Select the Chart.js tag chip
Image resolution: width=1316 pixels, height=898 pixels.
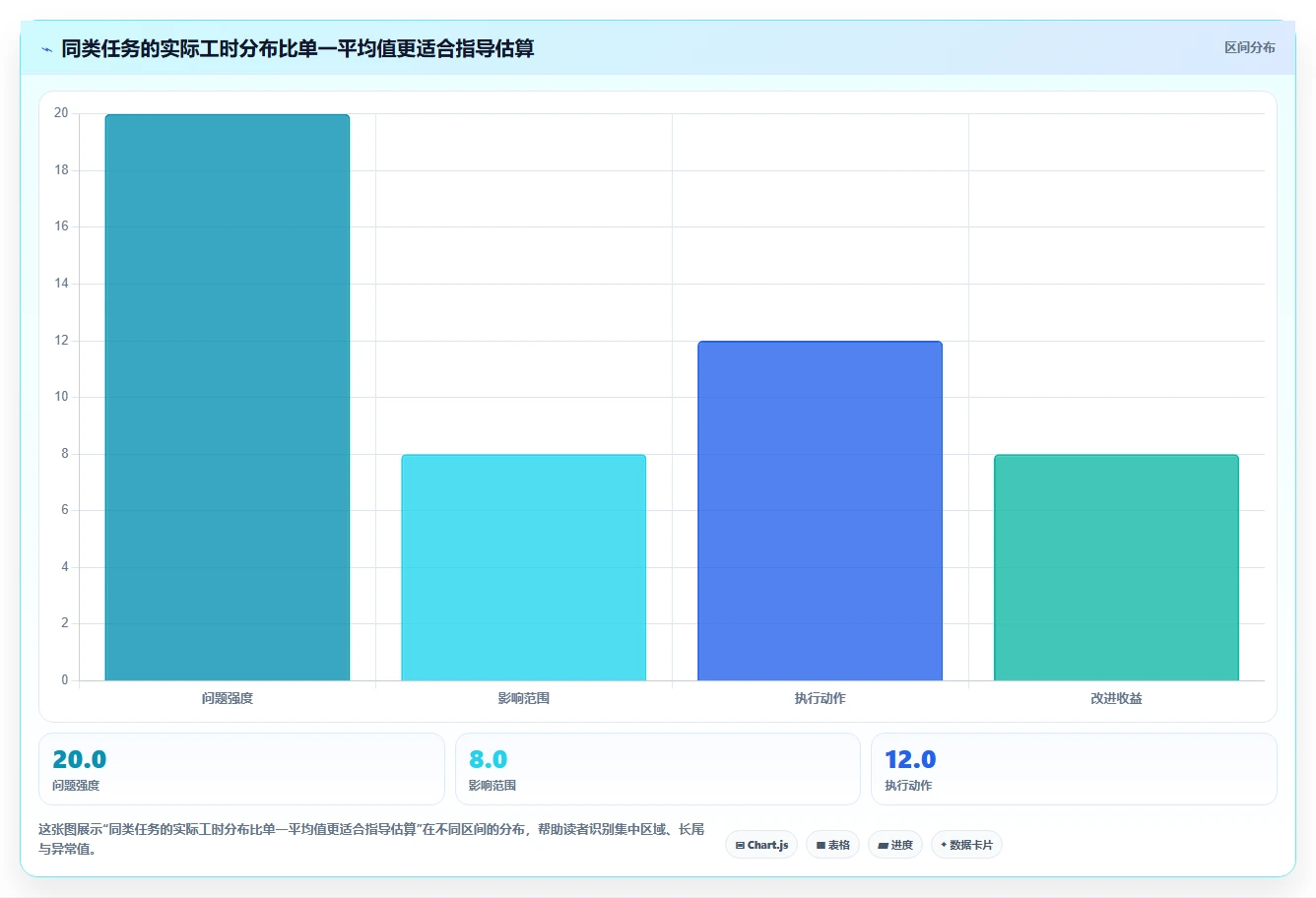pyautogui.click(x=761, y=845)
